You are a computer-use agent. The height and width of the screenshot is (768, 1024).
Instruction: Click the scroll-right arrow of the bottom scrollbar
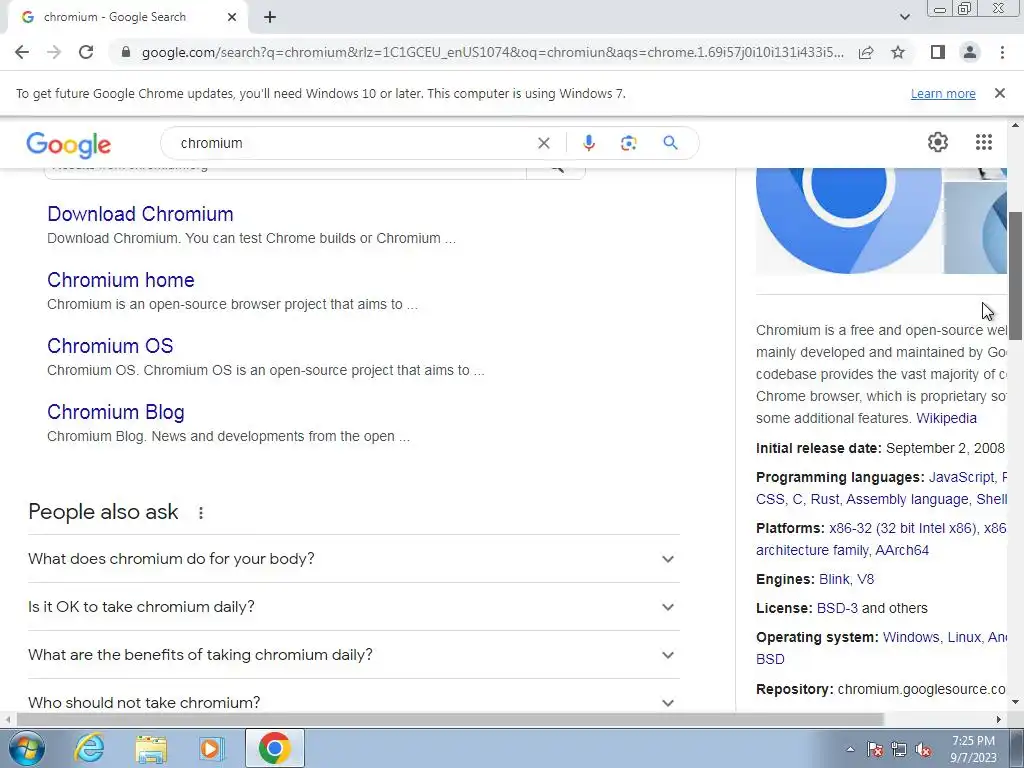pos(999,719)
